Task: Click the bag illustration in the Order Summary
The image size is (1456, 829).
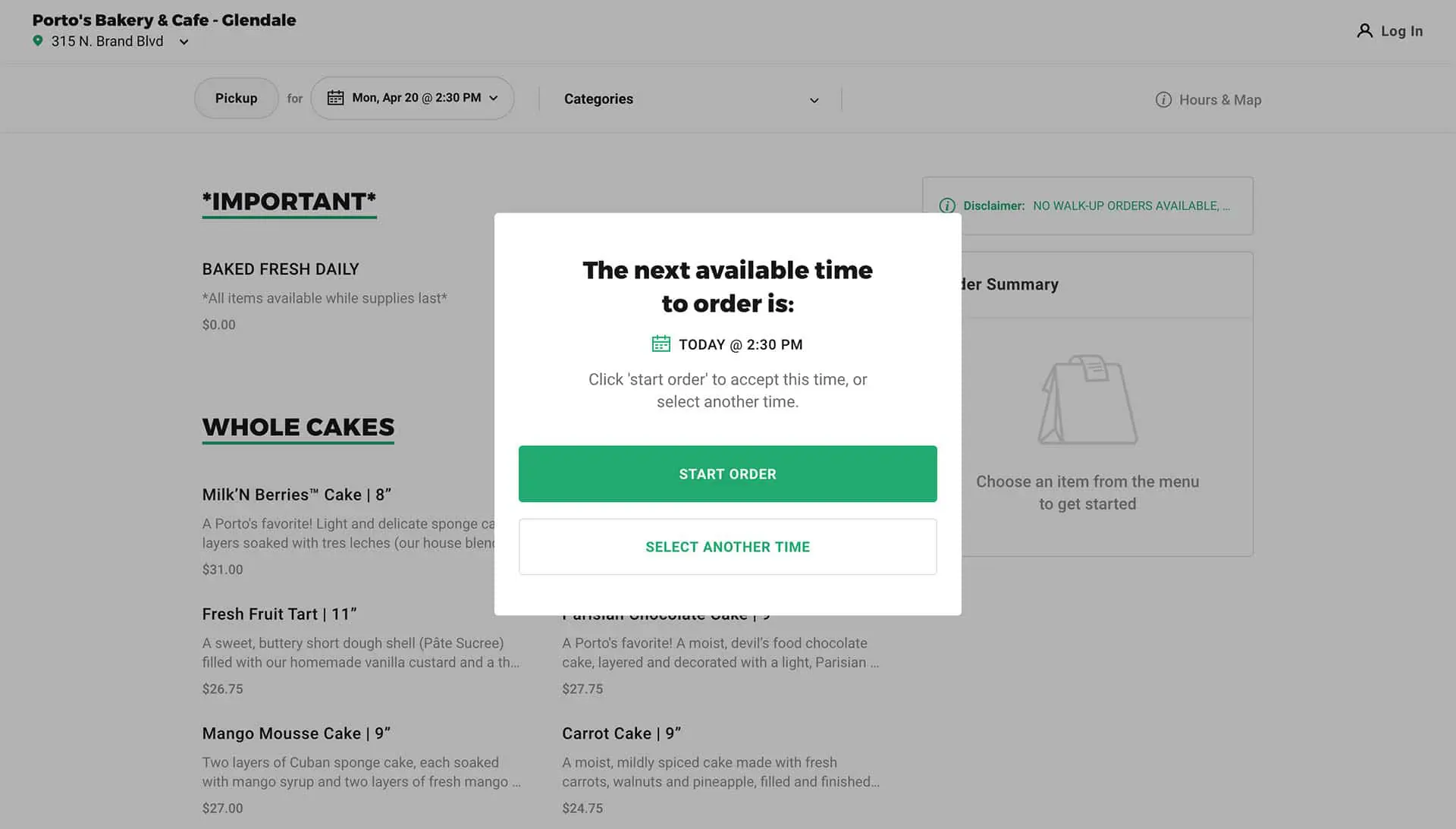Action: coord(1088,400)
